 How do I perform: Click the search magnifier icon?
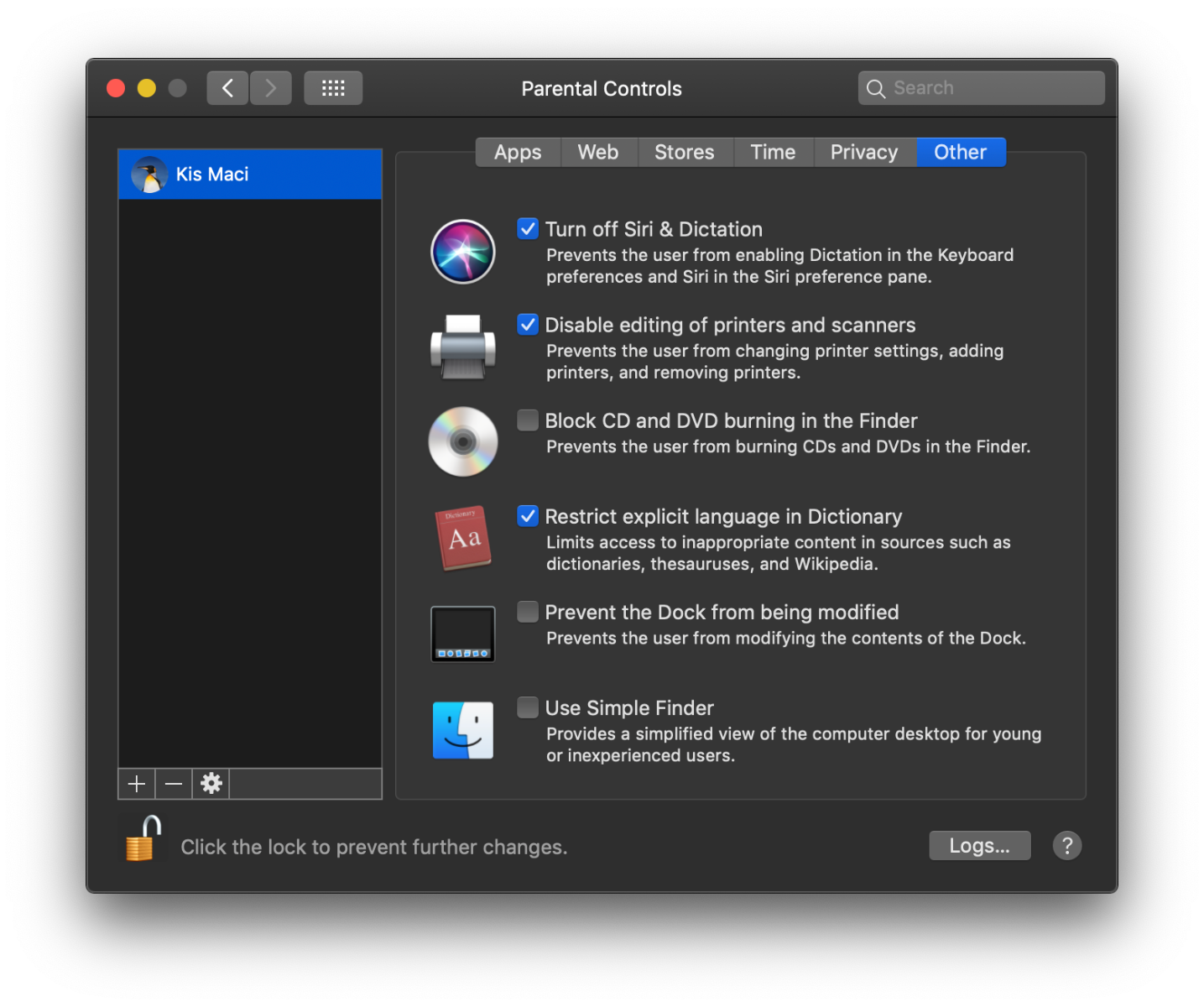point(876,88)
